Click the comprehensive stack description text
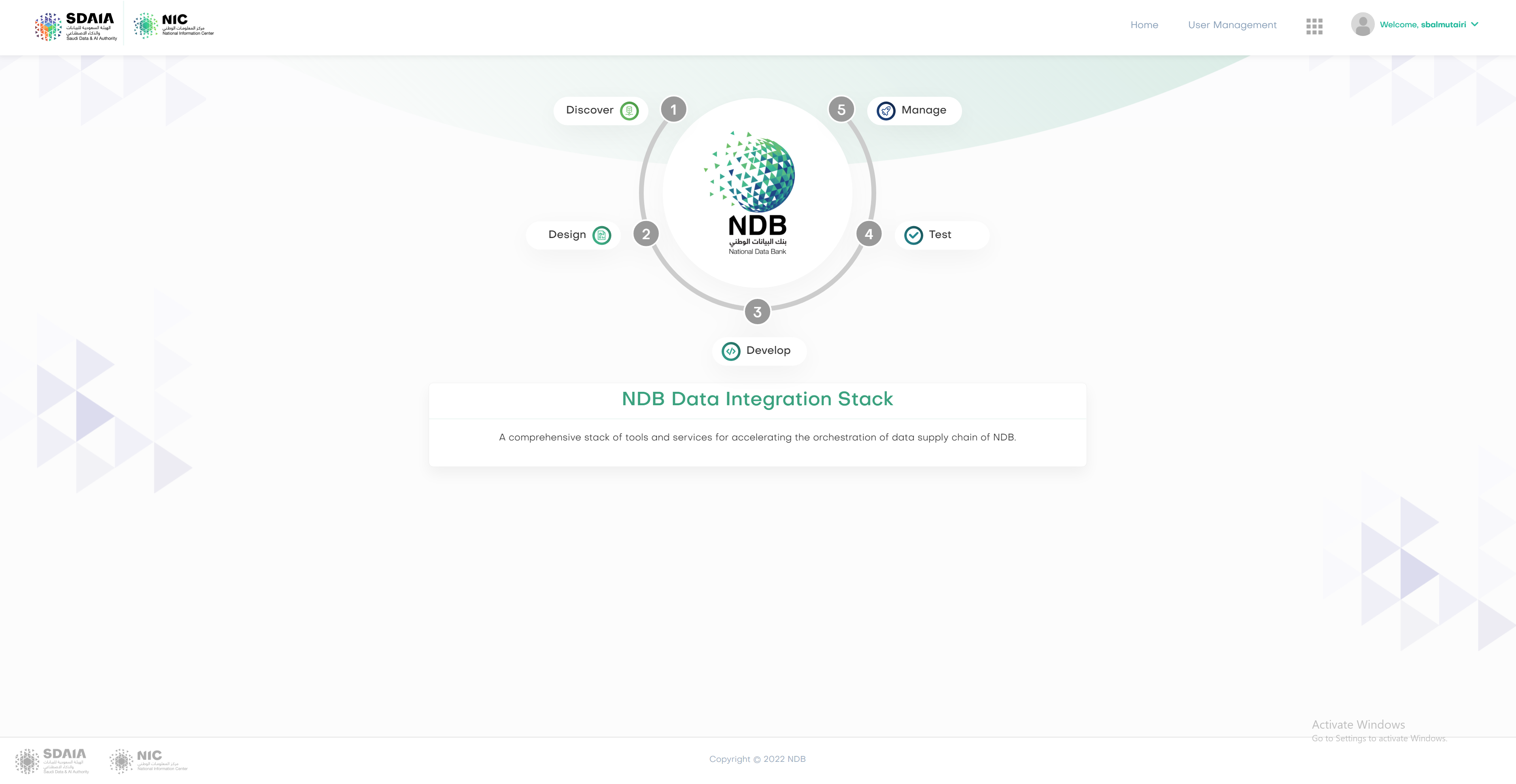The width and height of the screenshot is (1516, 784). (758, 437)
